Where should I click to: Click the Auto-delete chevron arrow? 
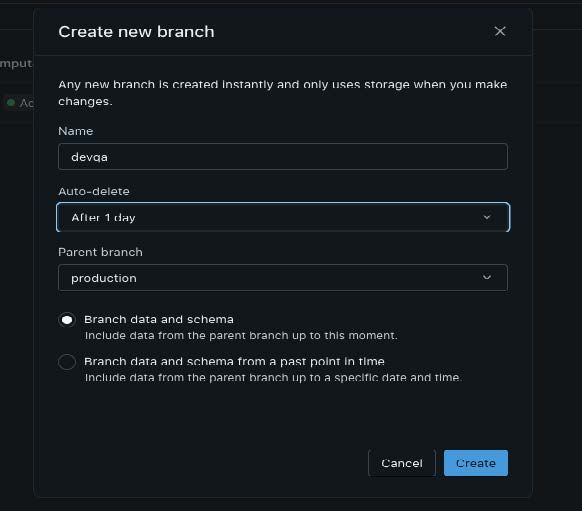pyautogui.click(x=487, y=217)
